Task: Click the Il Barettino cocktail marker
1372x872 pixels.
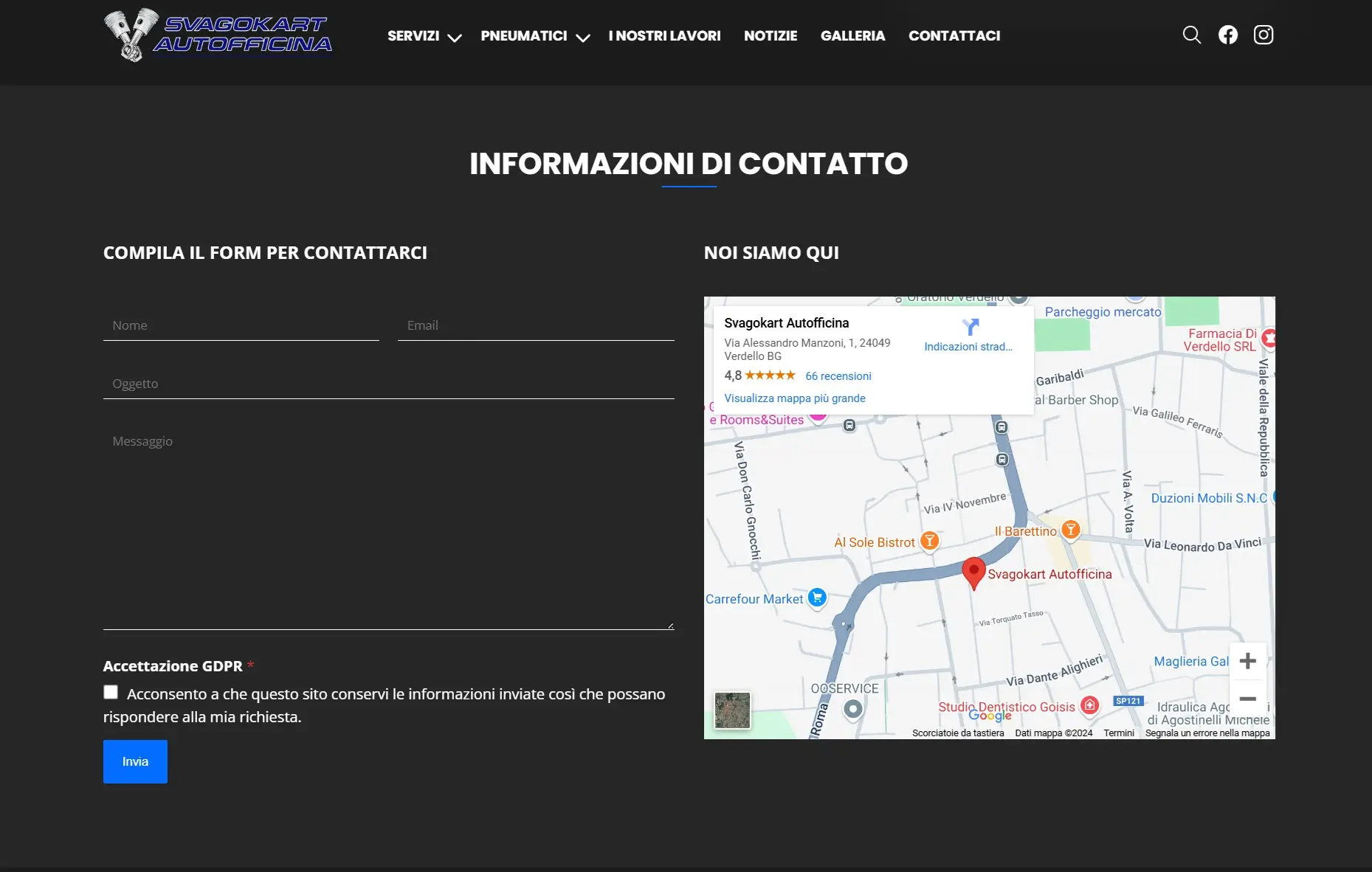Action: pos(1070,529)
